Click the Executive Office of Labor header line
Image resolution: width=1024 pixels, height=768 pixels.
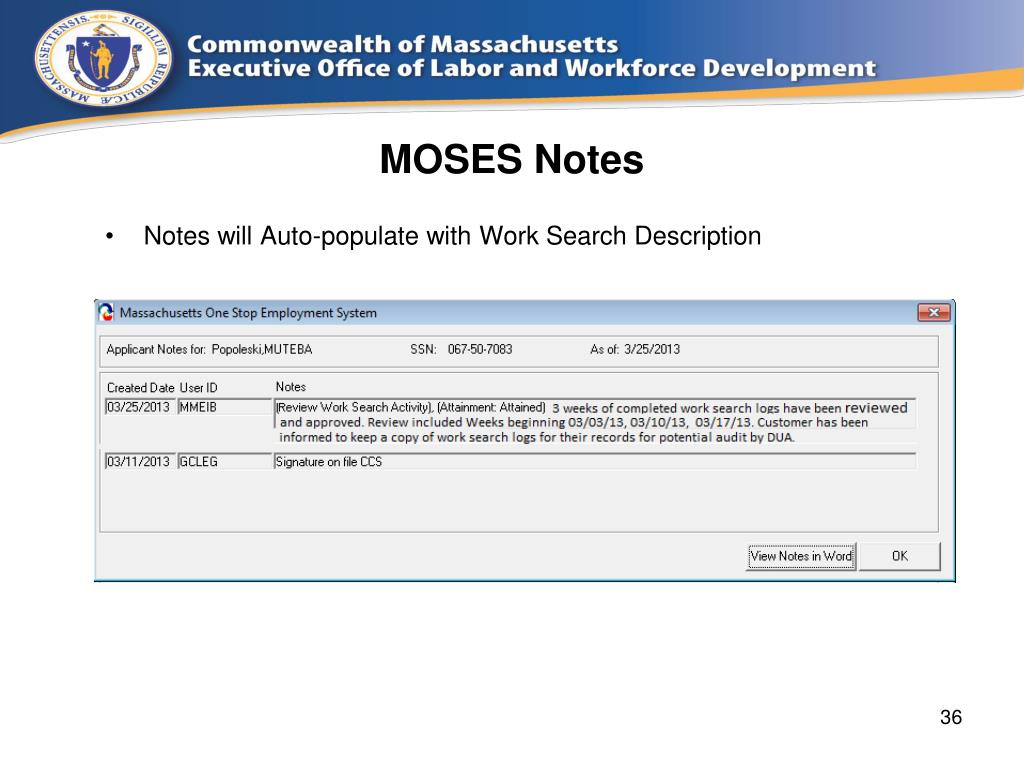(x=532, y=68)
